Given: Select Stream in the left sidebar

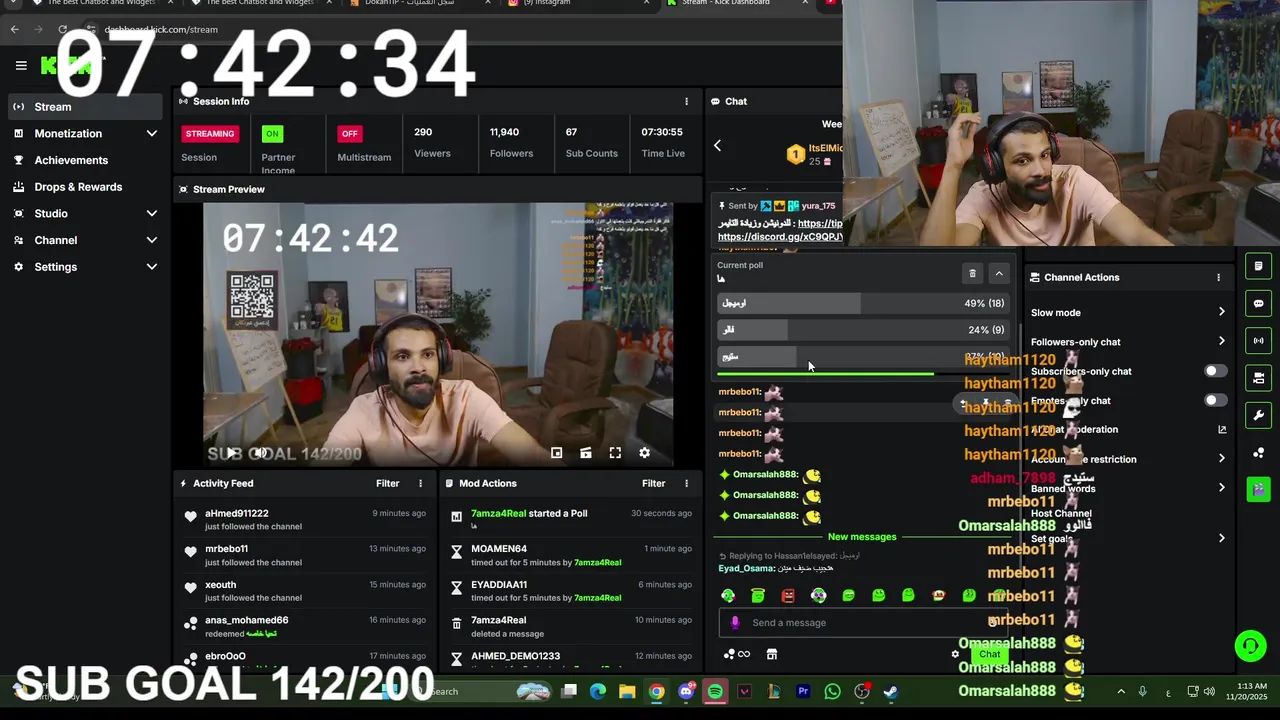Looking at the screenshot, I should point(85,107).
